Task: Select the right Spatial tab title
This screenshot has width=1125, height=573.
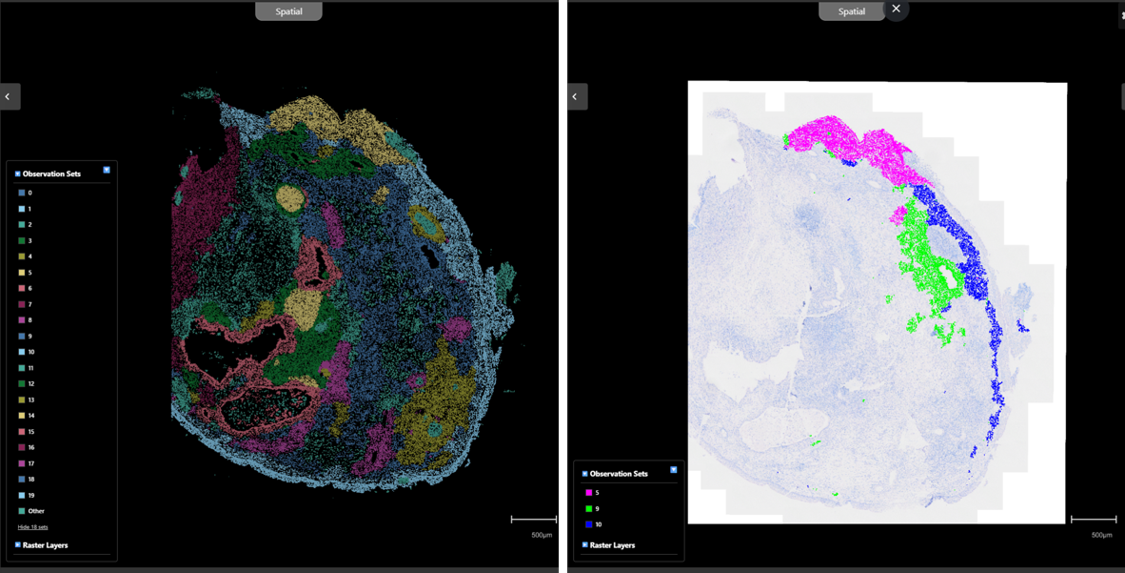Action: click(x=852, y=11)
